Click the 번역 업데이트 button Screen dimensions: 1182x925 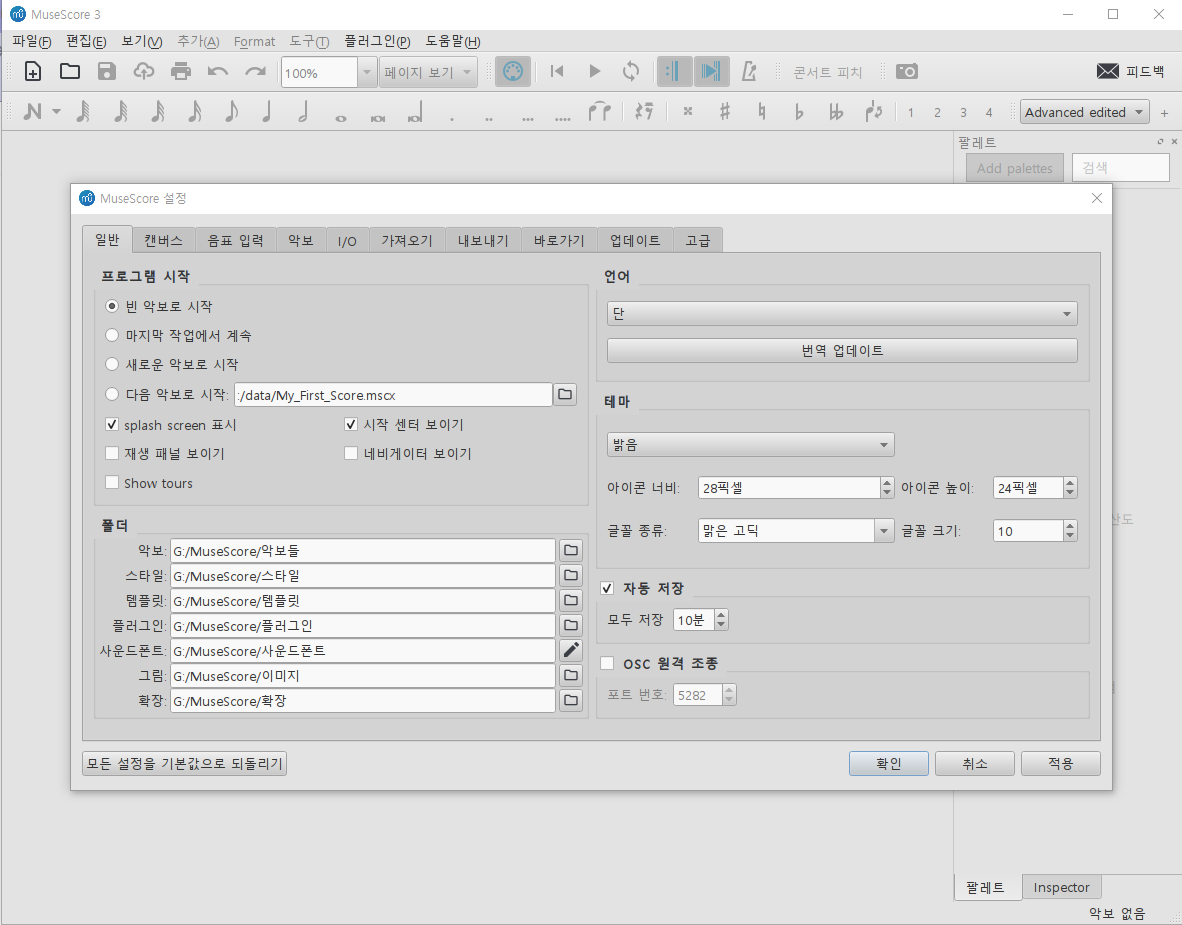pyautogui.click(x=842, y=351)
